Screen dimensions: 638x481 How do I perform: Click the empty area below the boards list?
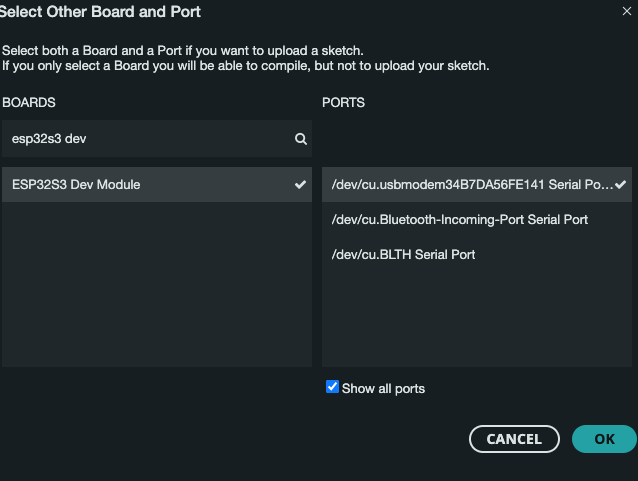click(156, 290)
